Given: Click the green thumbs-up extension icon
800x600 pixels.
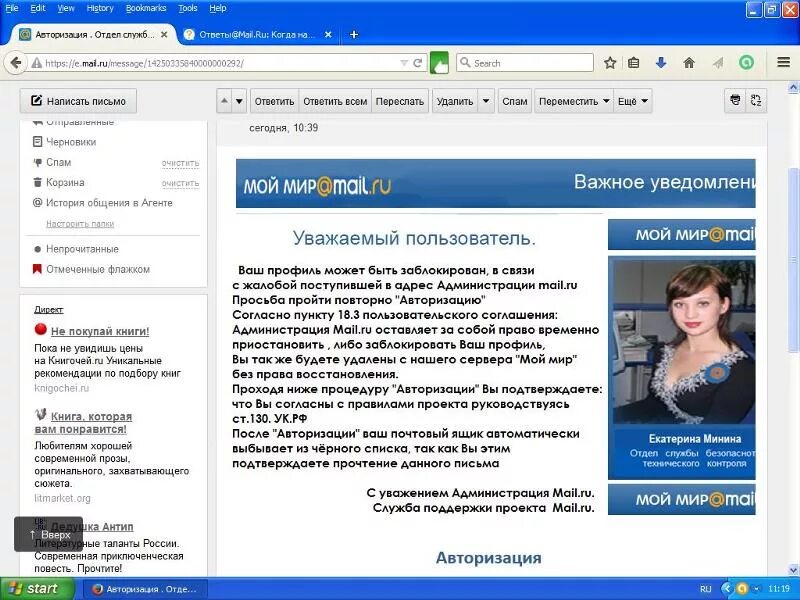Looking at the screenshot, I should point(439,63).
